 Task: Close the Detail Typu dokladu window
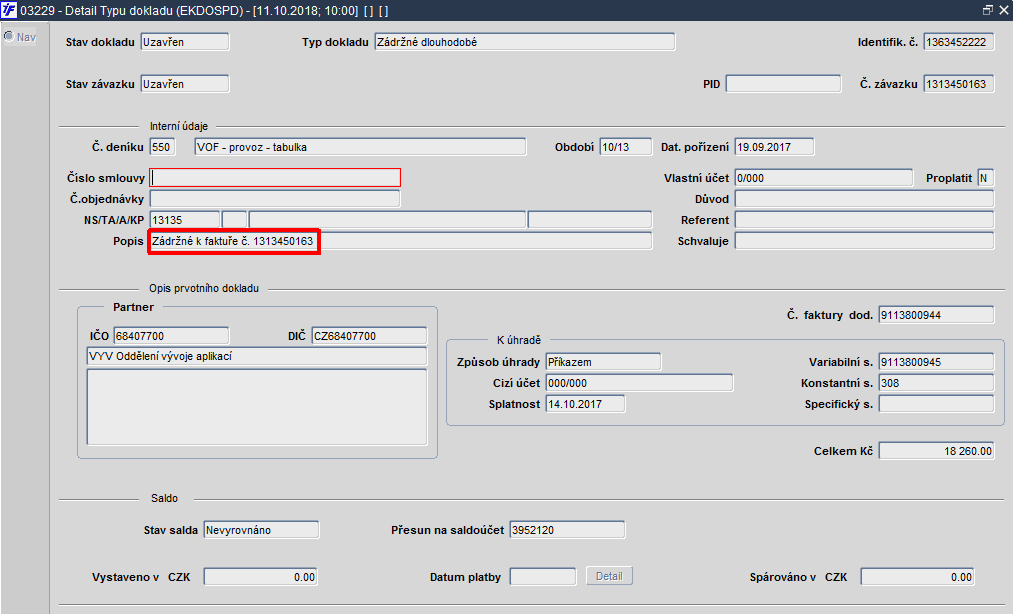[x=1003, y=10]
